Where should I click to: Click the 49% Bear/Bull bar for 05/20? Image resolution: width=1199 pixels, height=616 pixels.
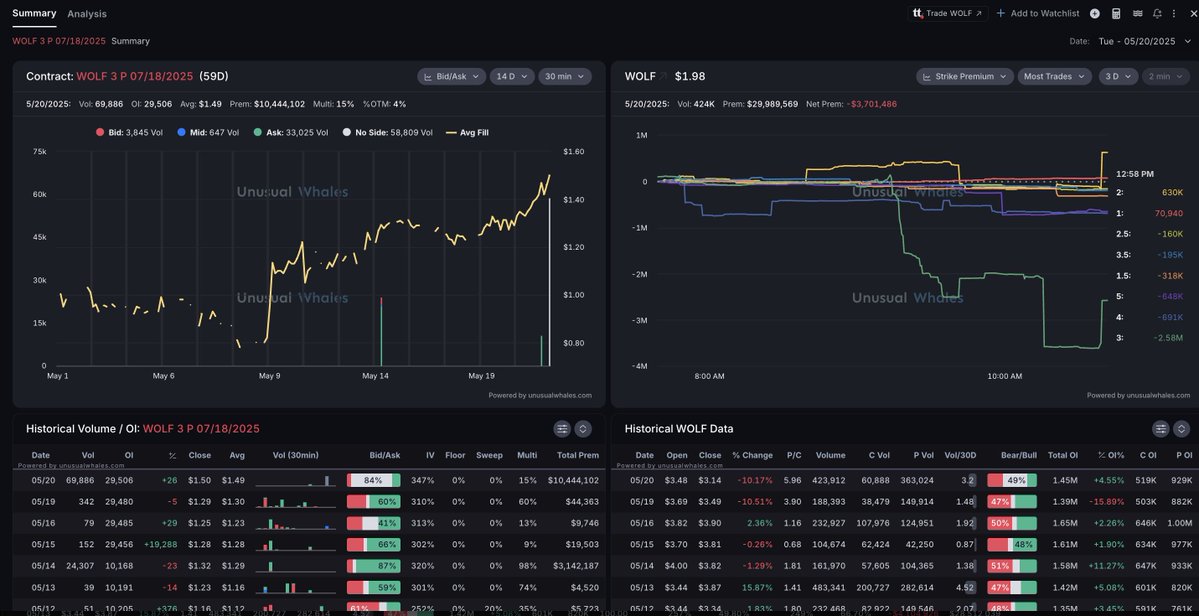tap(1012, 480)
